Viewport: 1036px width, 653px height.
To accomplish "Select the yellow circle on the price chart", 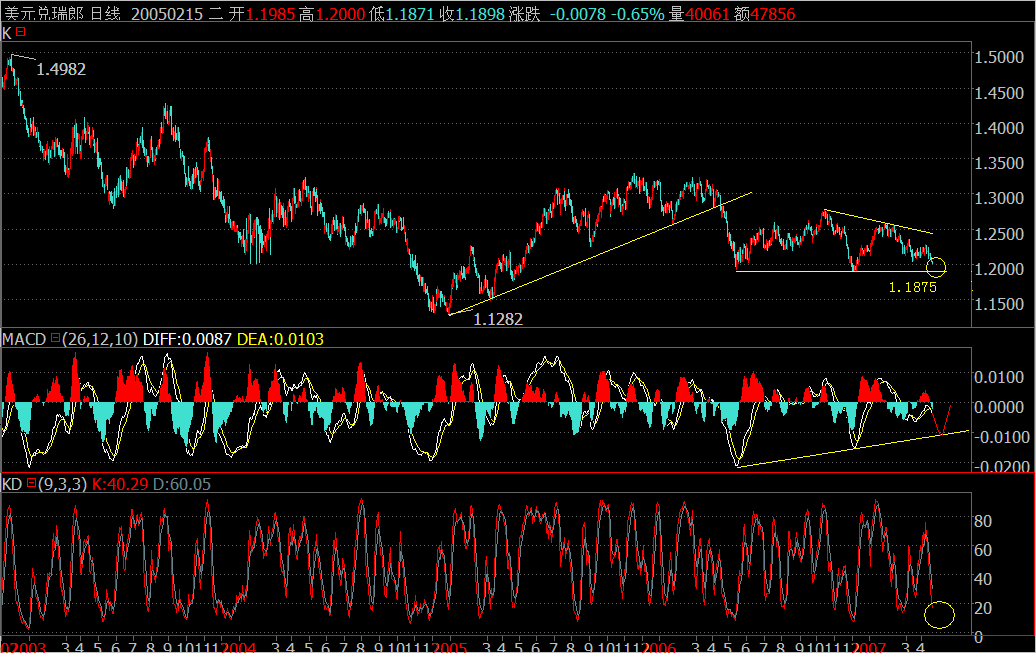I will pos(938,267).
